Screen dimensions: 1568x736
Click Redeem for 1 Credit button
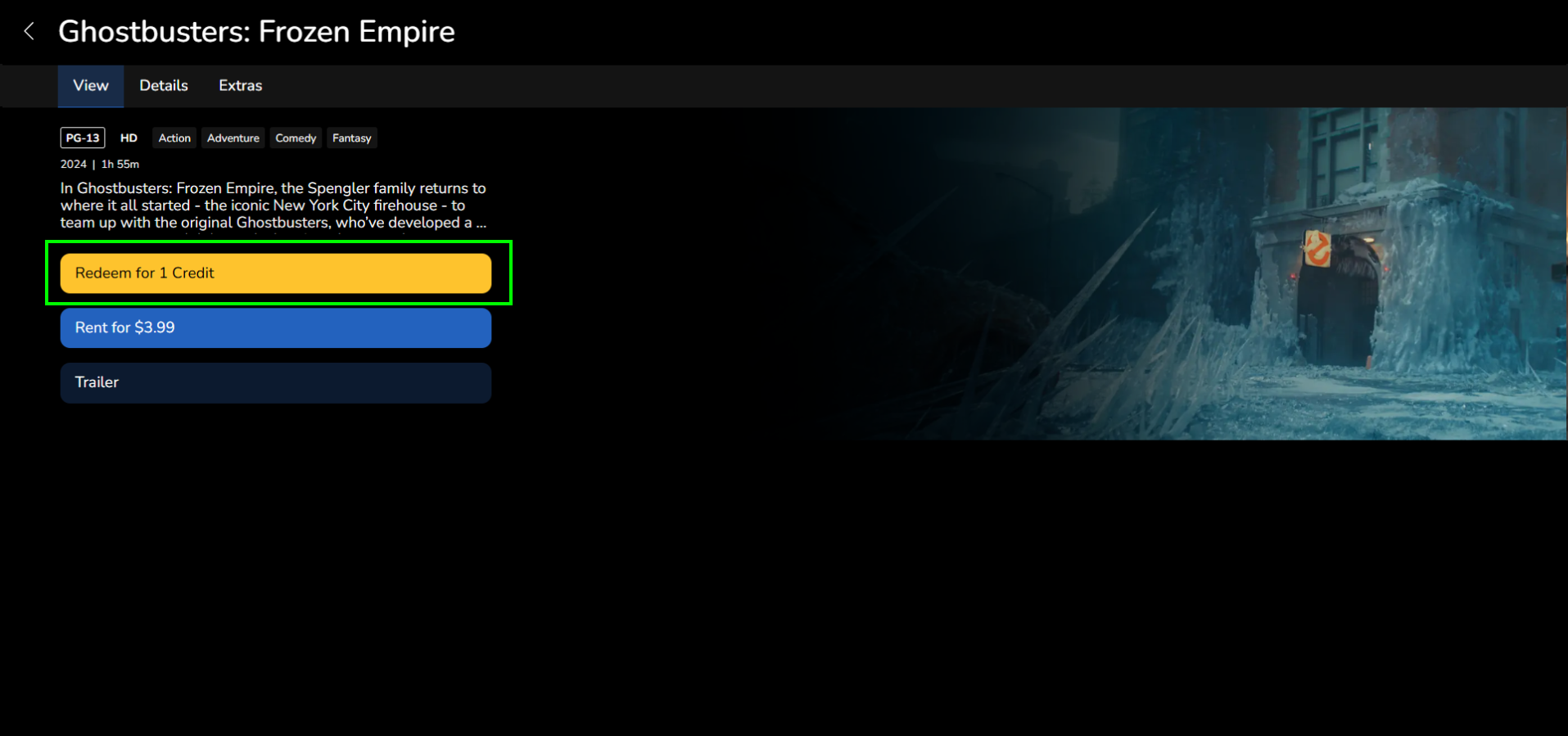[x=276, y=273]
